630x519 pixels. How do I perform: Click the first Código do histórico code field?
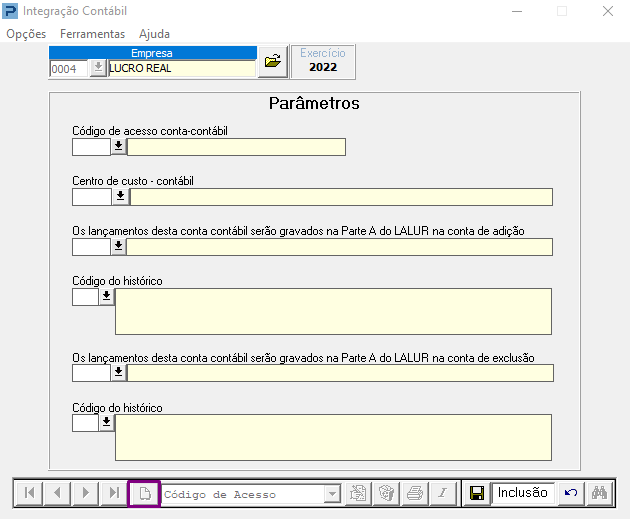coord(85,297)
